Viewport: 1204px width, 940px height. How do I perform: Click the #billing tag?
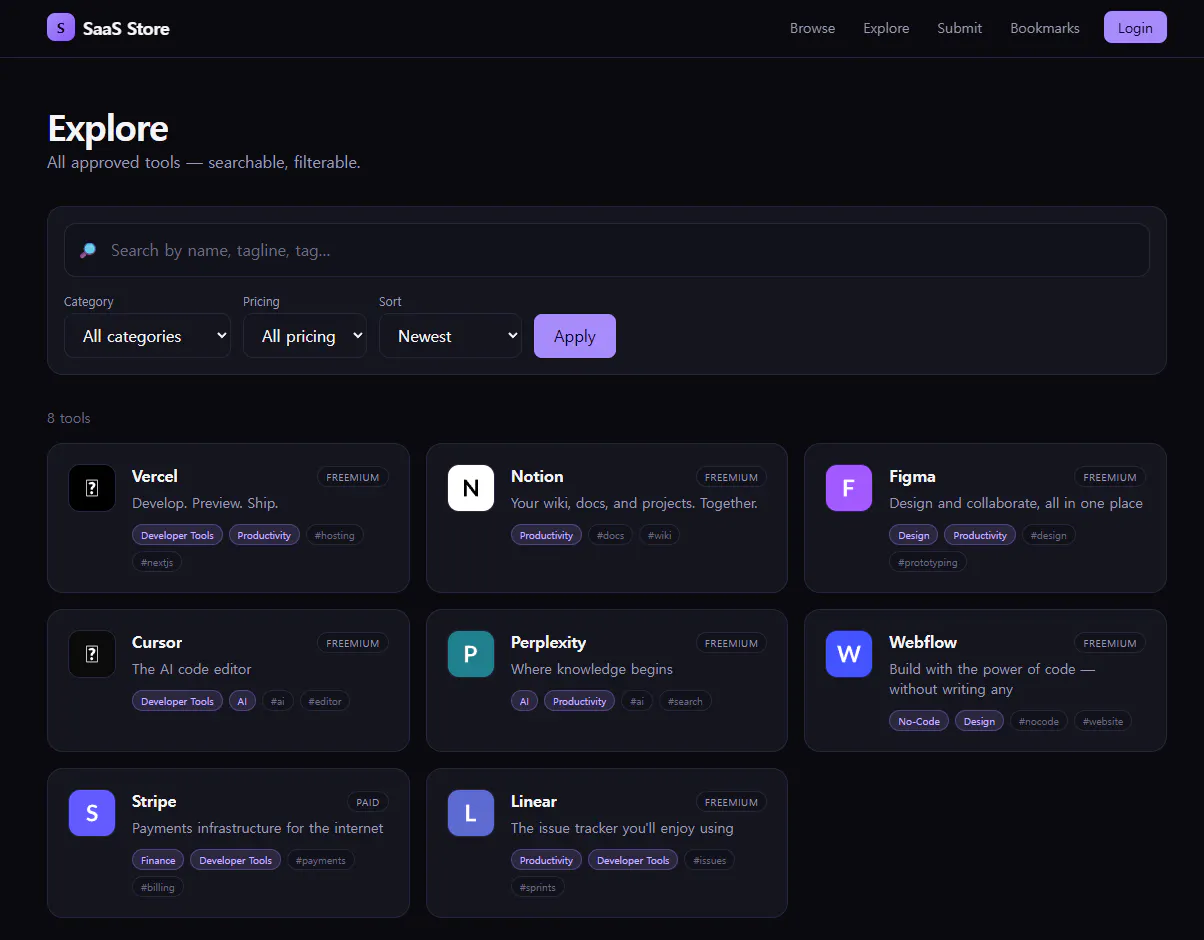point(158,887)
